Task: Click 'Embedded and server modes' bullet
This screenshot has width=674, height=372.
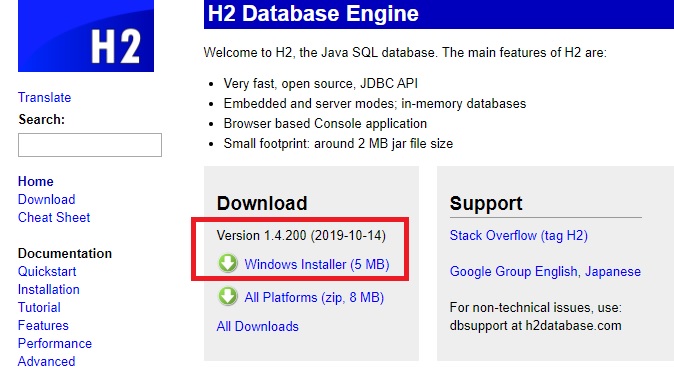Action: point(375,104)
